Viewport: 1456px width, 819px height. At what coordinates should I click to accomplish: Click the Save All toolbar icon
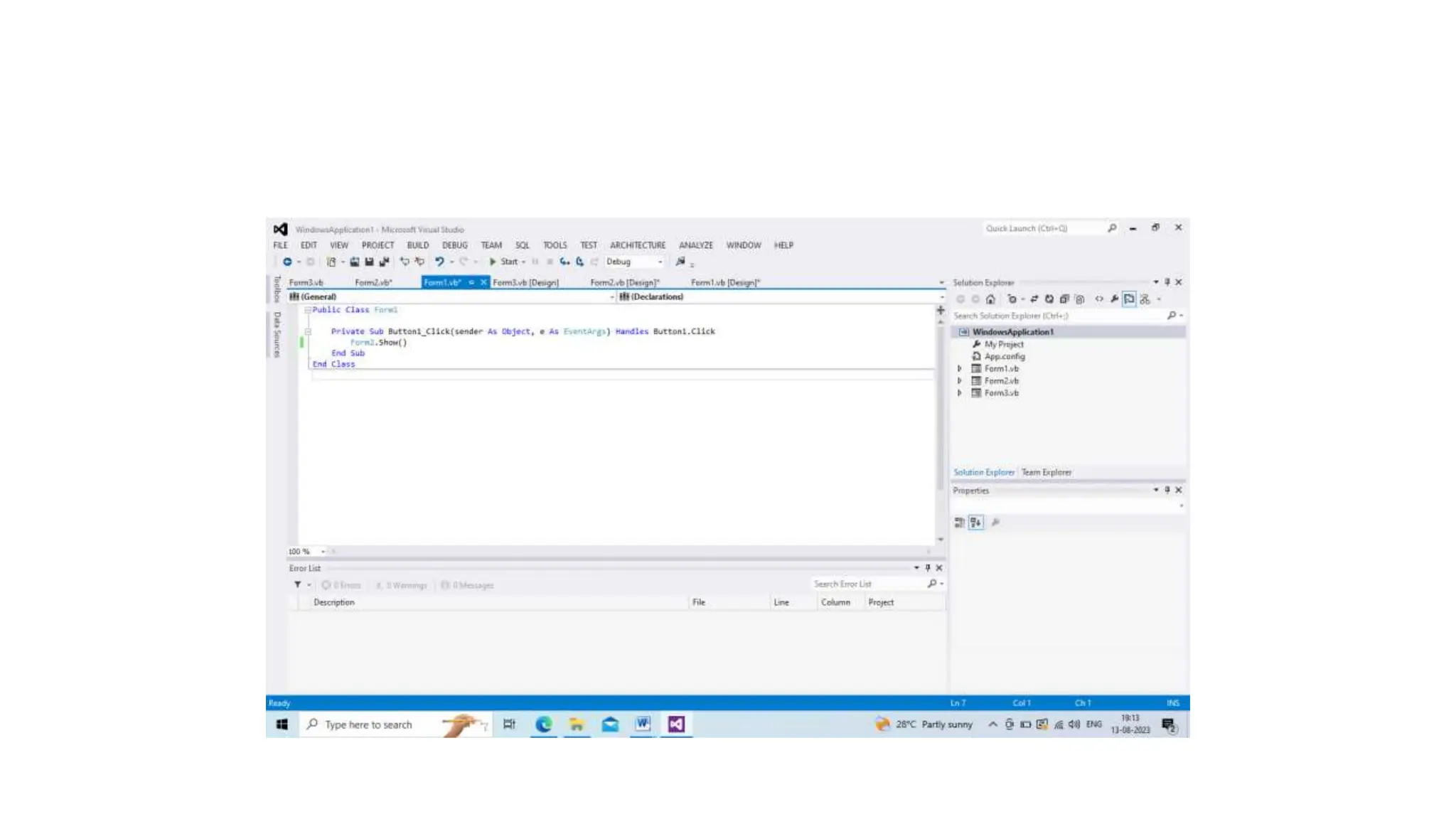pyautogui.click(x=384, y=262)
